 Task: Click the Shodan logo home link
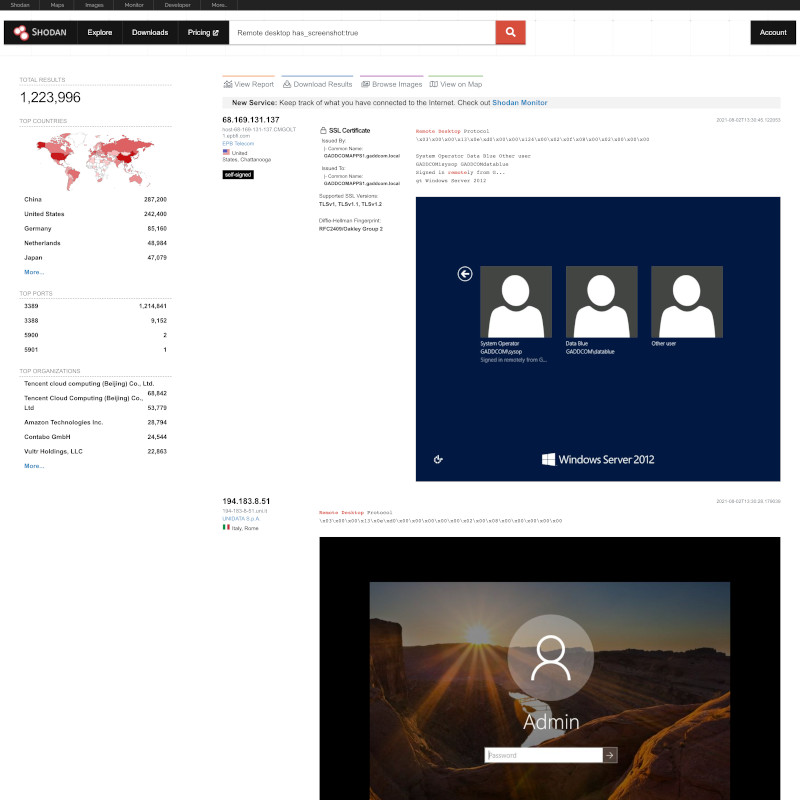(x=40, y=32)
